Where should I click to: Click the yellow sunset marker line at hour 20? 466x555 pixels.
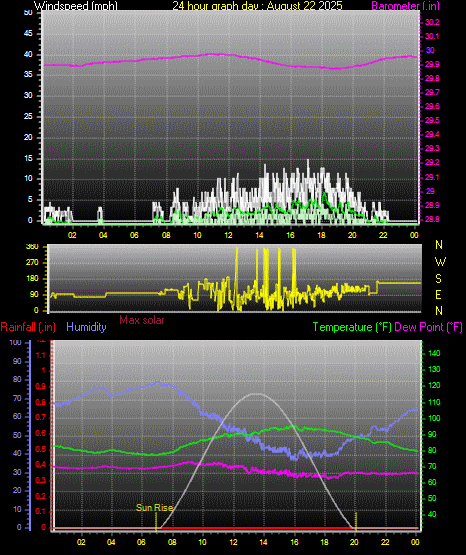(x=356, y=521)
